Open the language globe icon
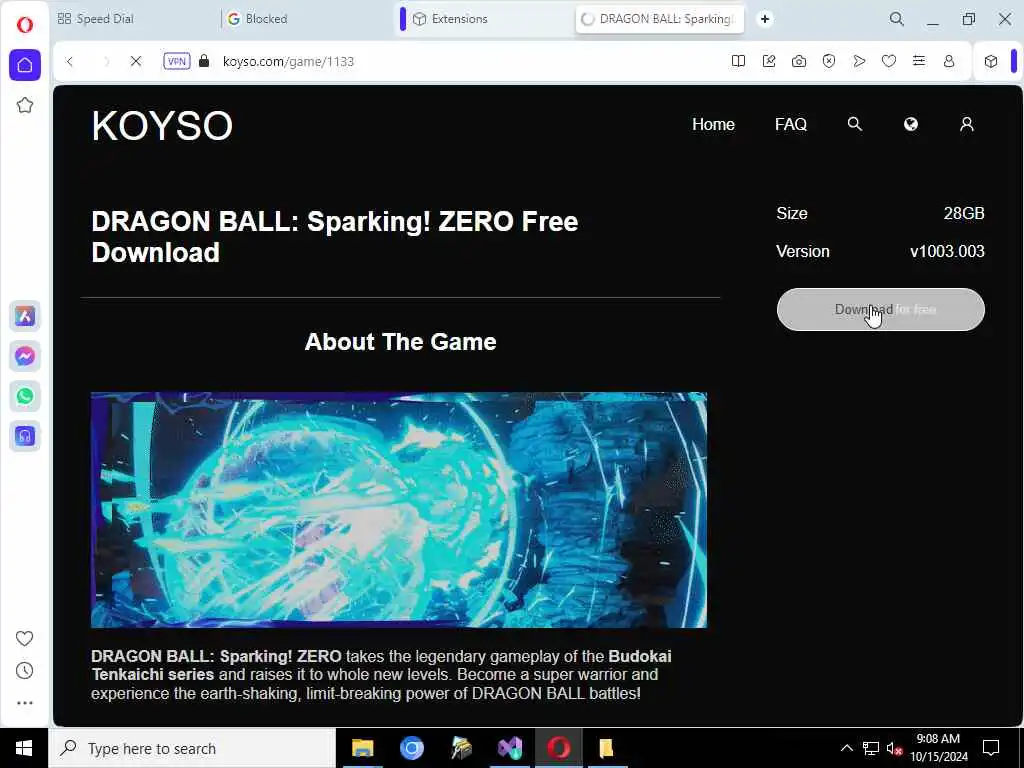 click(910, 124)
